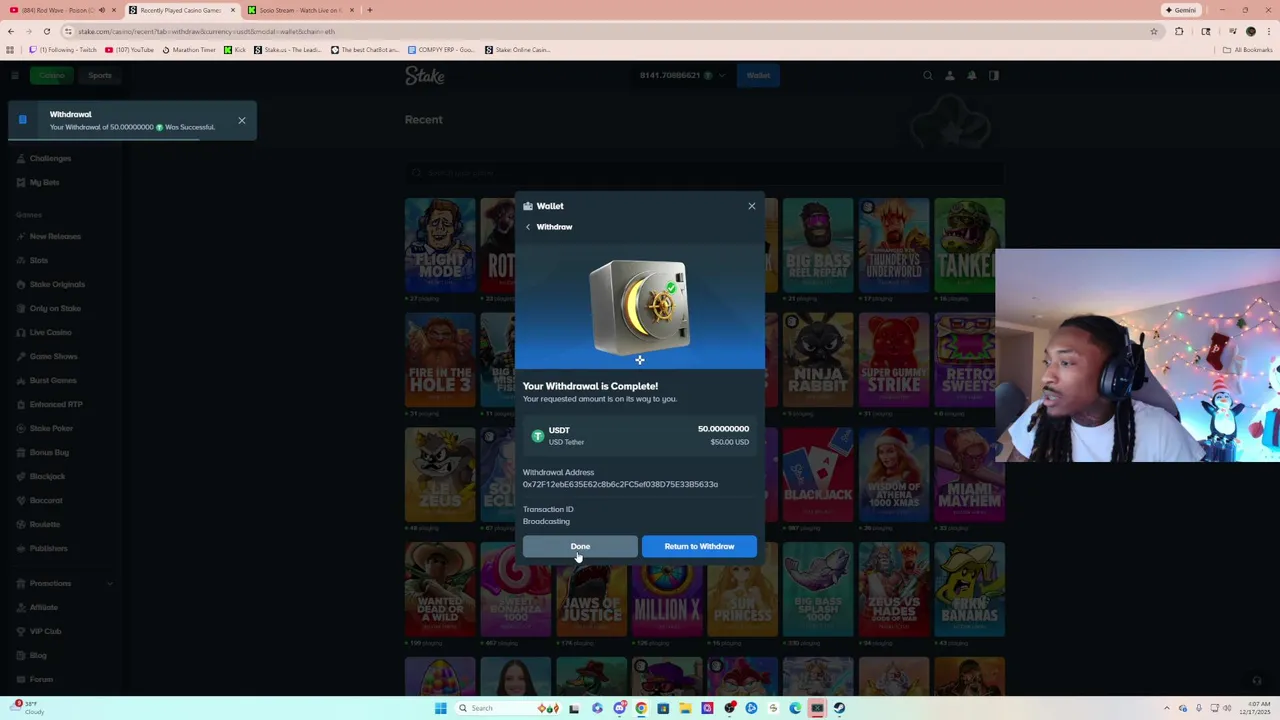Open File Explorer from the taskbar
The width and height of the screenshot is (1280, 720).
tap(686, 708)
